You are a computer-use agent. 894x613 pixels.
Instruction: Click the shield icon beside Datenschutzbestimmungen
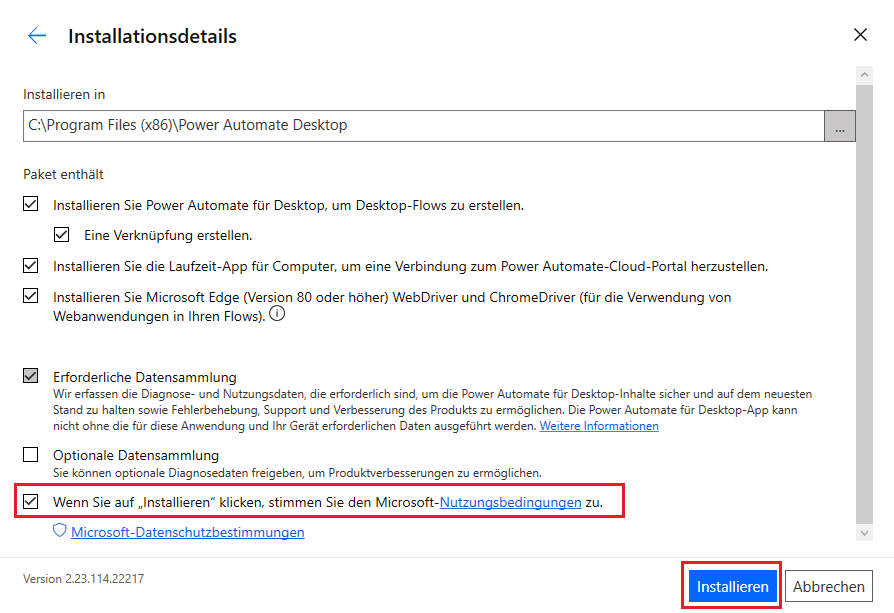point(60,531)
